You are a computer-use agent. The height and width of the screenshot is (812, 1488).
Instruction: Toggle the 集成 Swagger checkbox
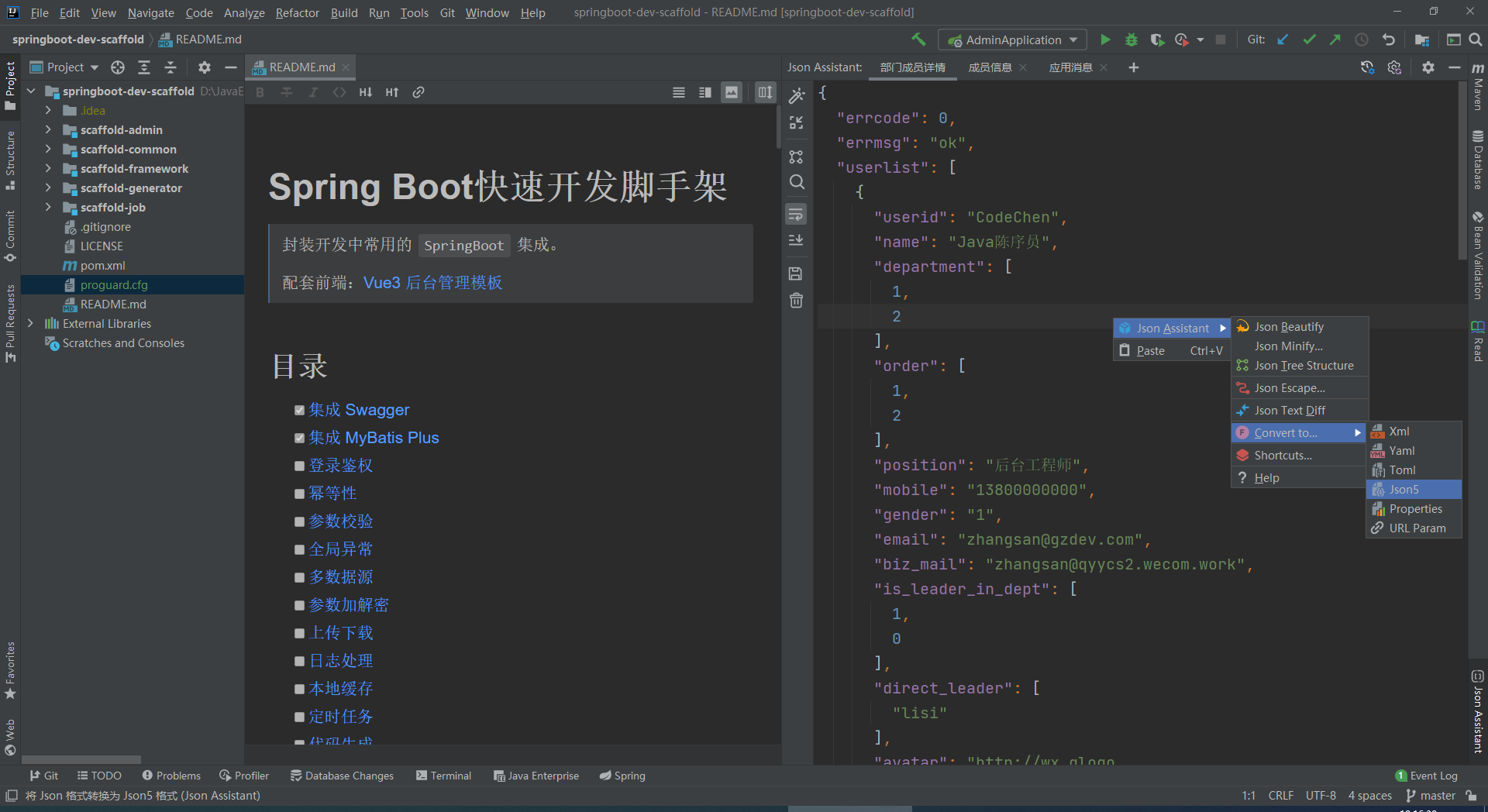[299, 410]
